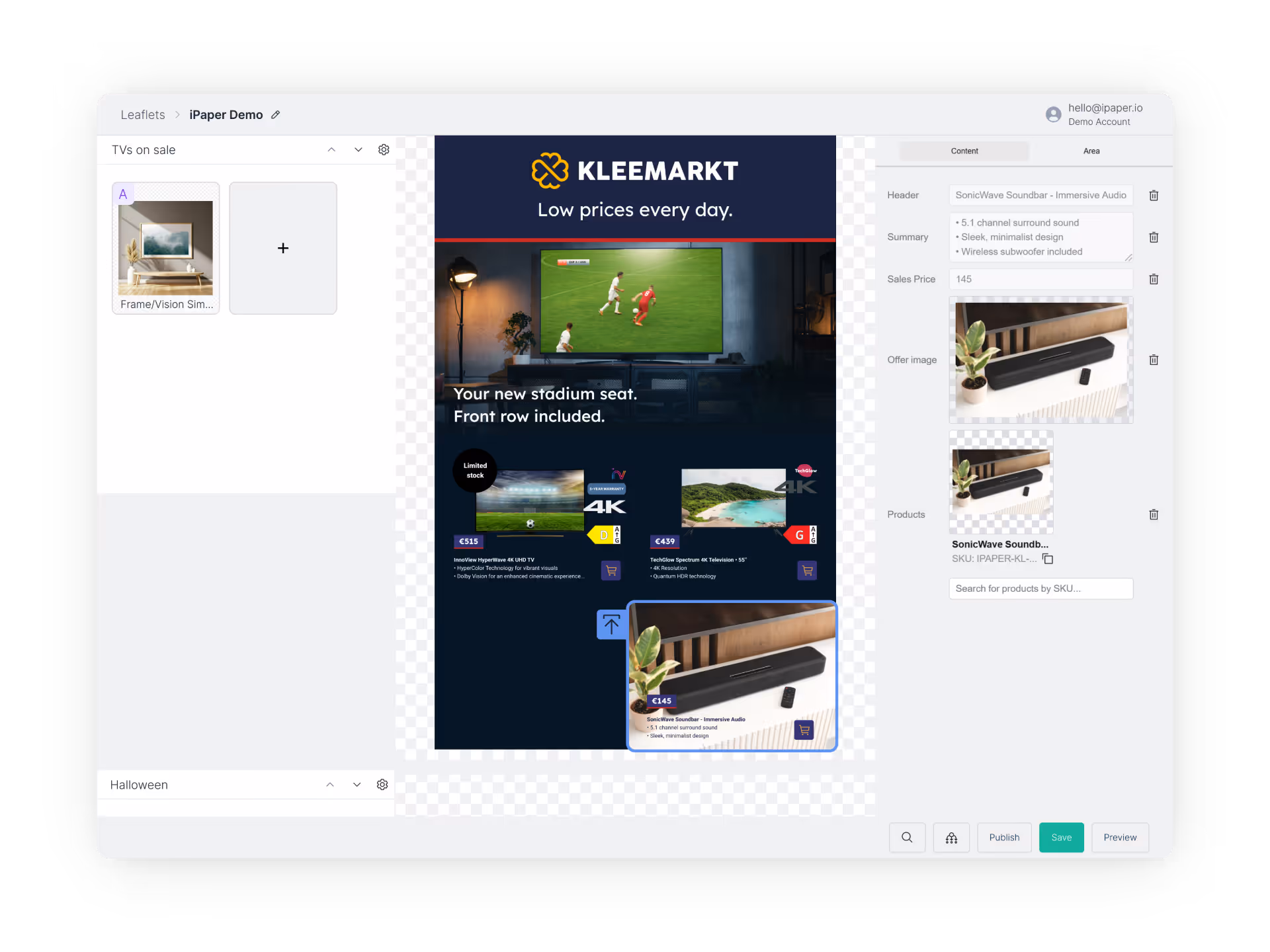The image size is (1270, 952).
Task: Remove the Offer image via the trash icon
Action: [x=1154, y=360]
